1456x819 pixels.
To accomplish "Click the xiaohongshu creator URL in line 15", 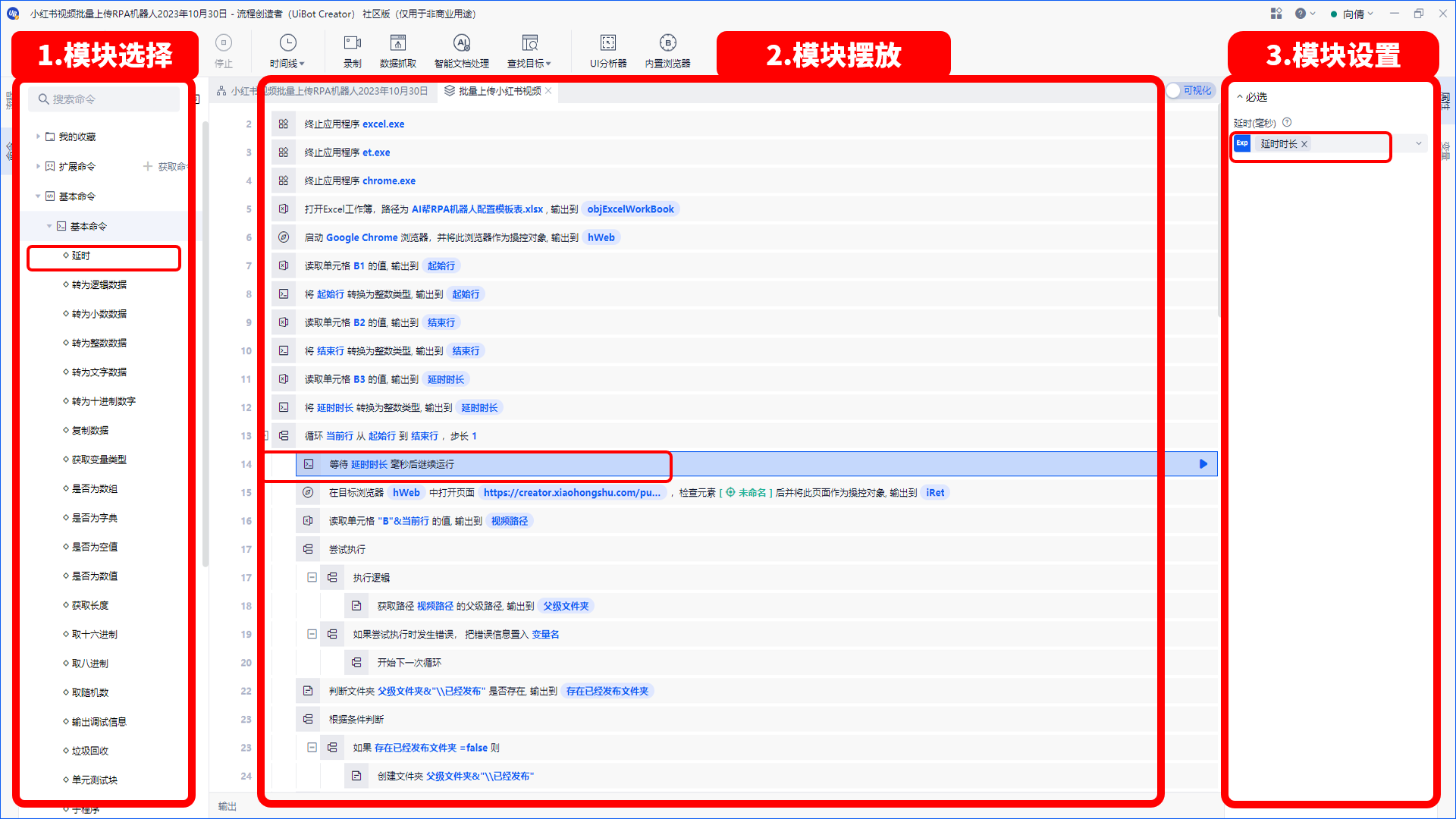I will click(x=572, y=492).
